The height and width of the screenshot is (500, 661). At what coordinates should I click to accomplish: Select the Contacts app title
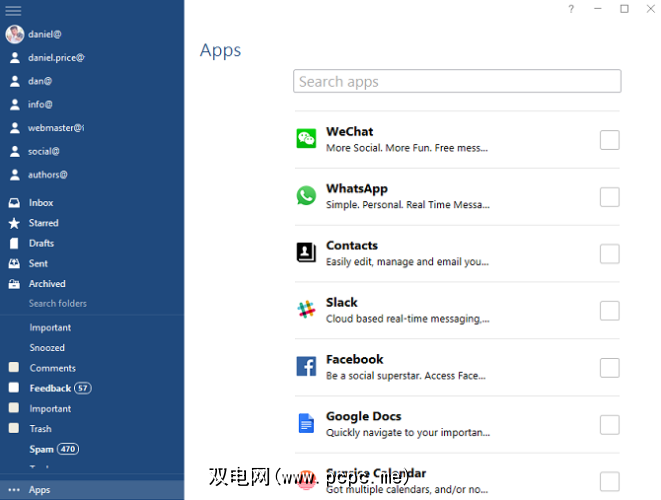tap(352, 245)
